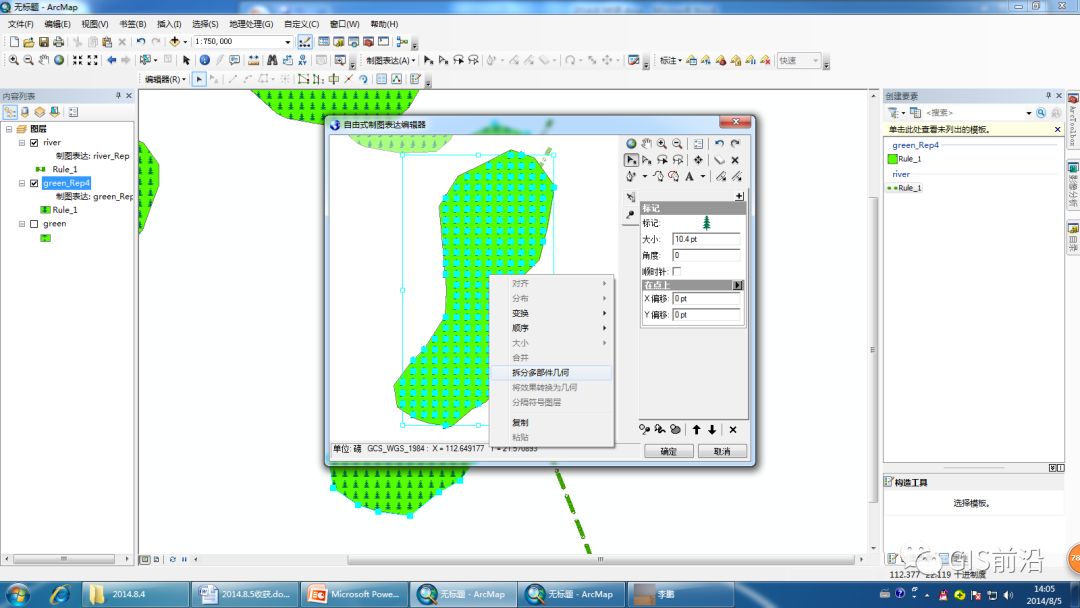Uncheck the river layer visibility
The height and width of the screenshot is (608, 1080).
click(x=34, y=143)
